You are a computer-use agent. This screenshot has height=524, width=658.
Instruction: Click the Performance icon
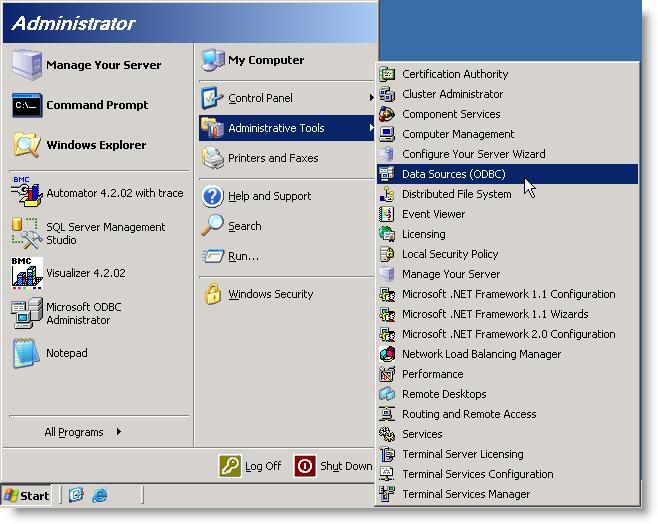(387, 374)
